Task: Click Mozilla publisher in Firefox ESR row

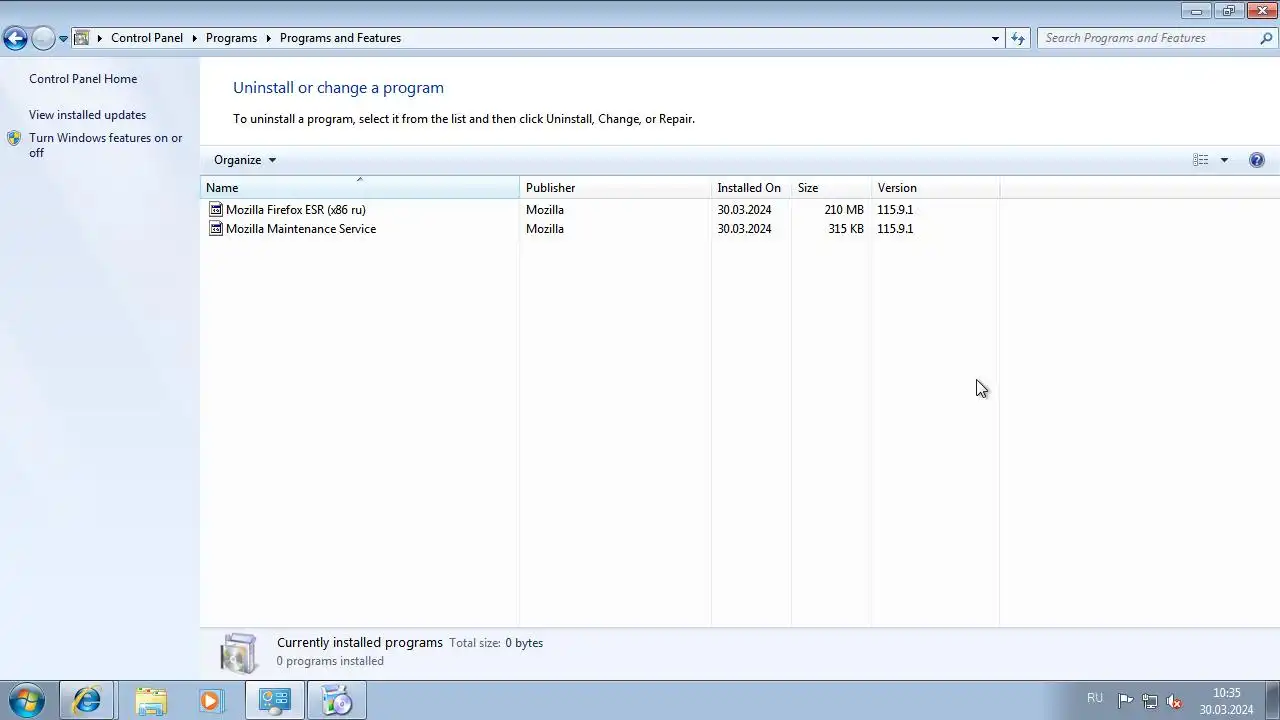Action: pyautogui.click(x=545, y=210)
